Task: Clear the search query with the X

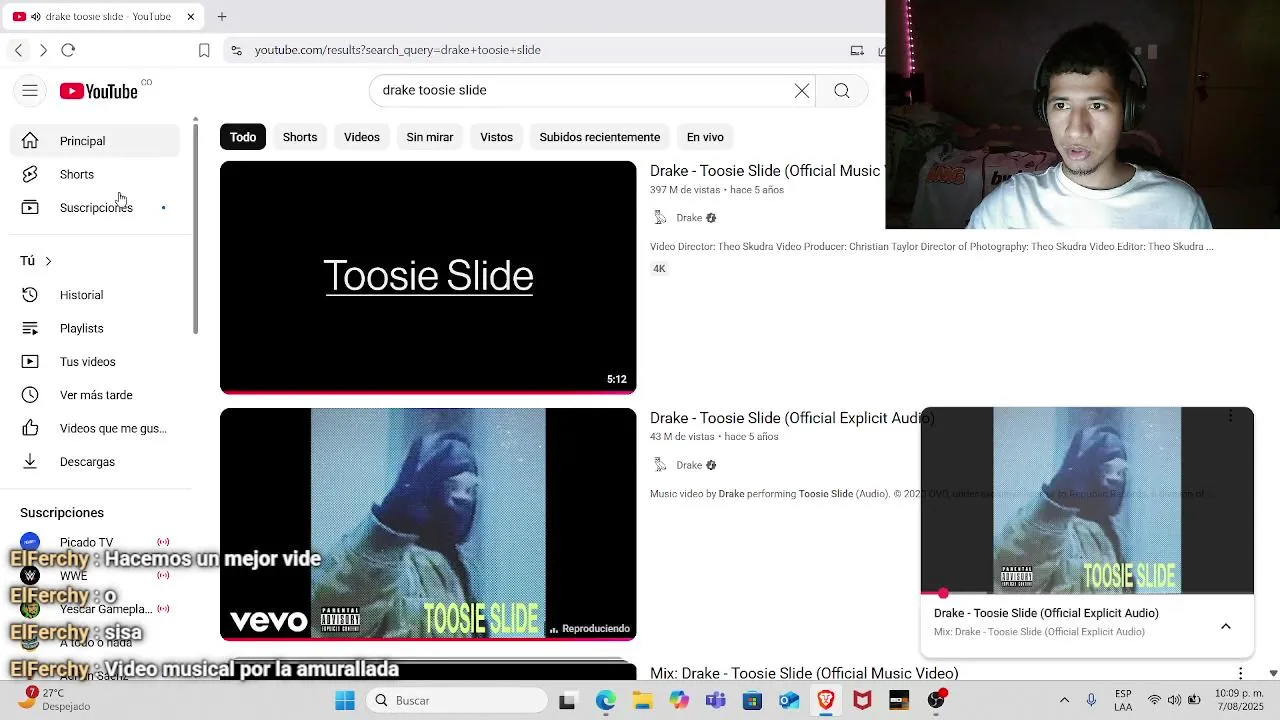Action: coord(802,91)
